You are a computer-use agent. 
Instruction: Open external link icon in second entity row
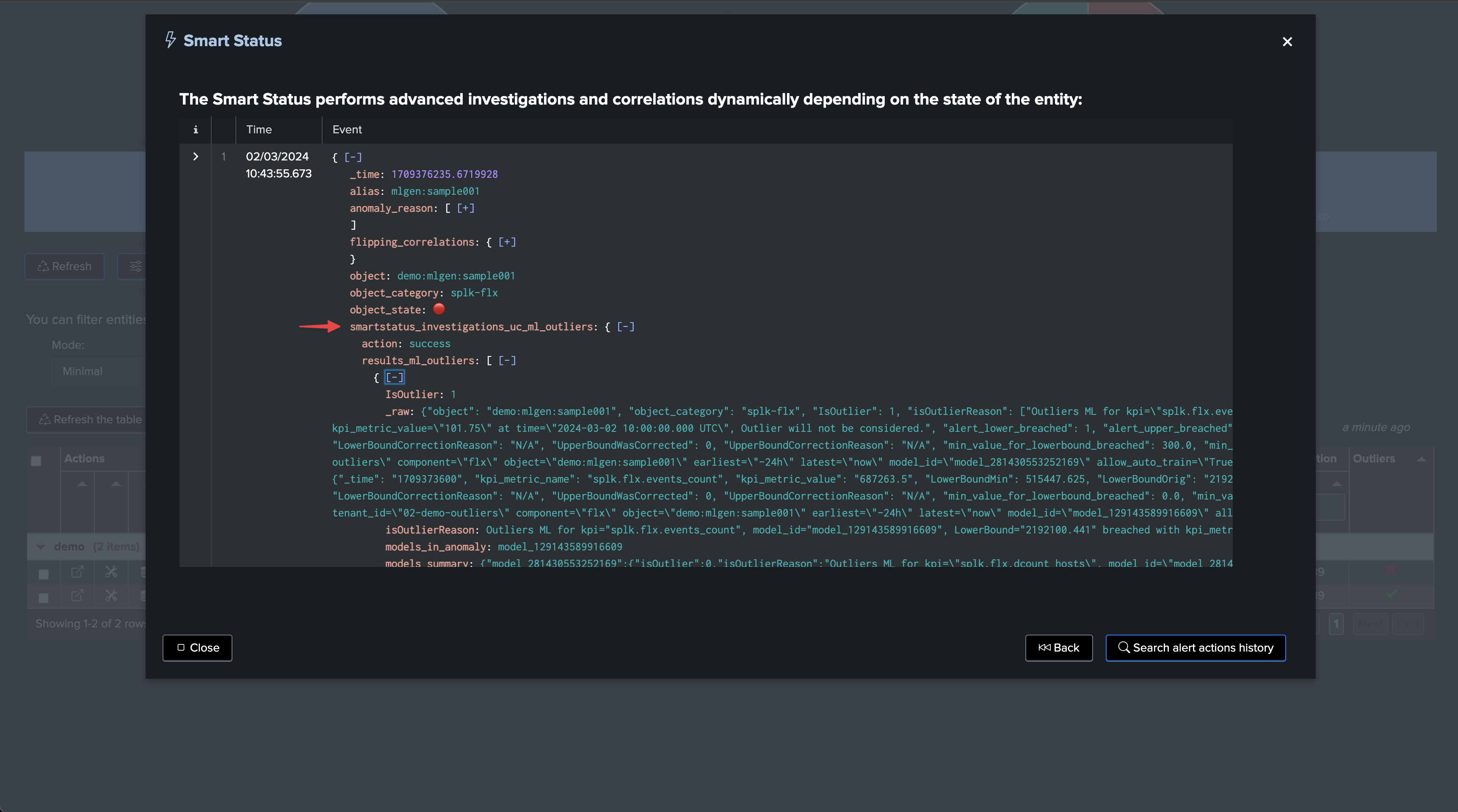[77, 596]
